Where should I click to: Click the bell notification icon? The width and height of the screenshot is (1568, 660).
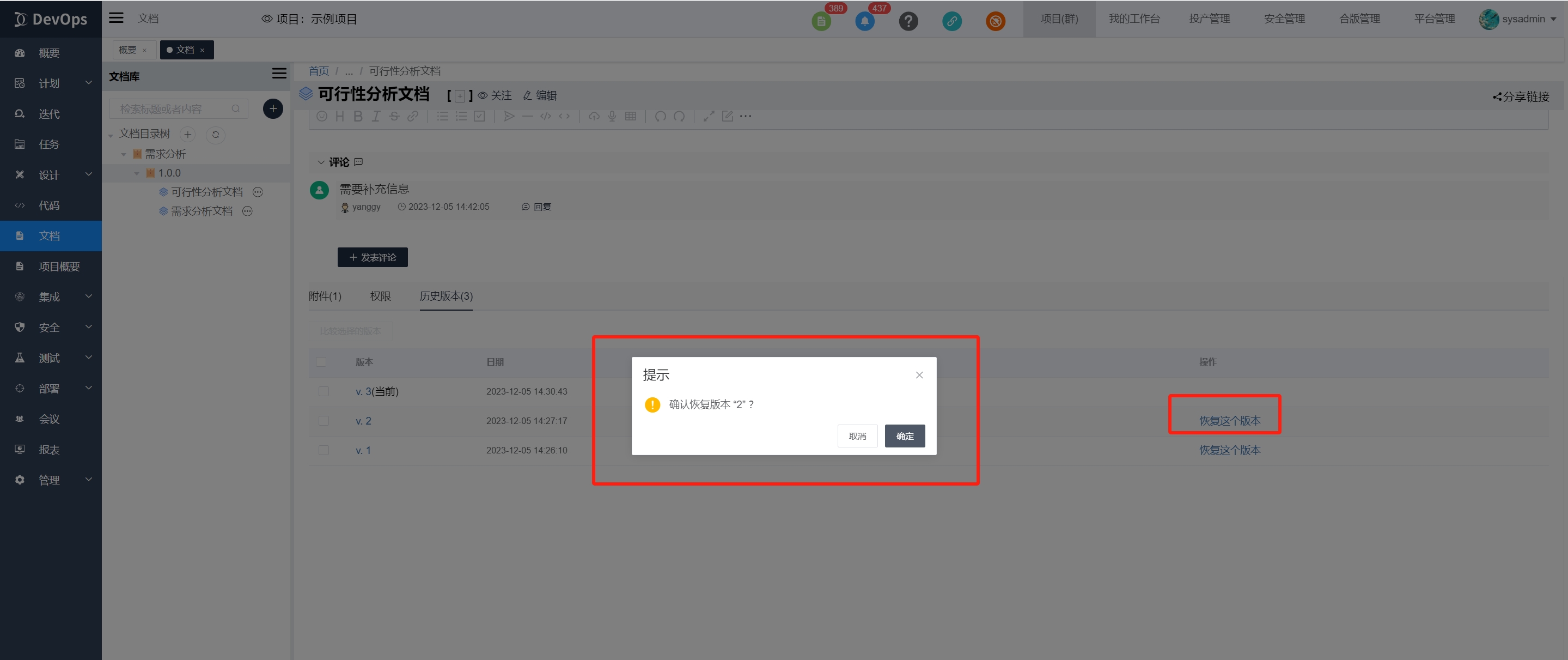[x=864, y=21]
